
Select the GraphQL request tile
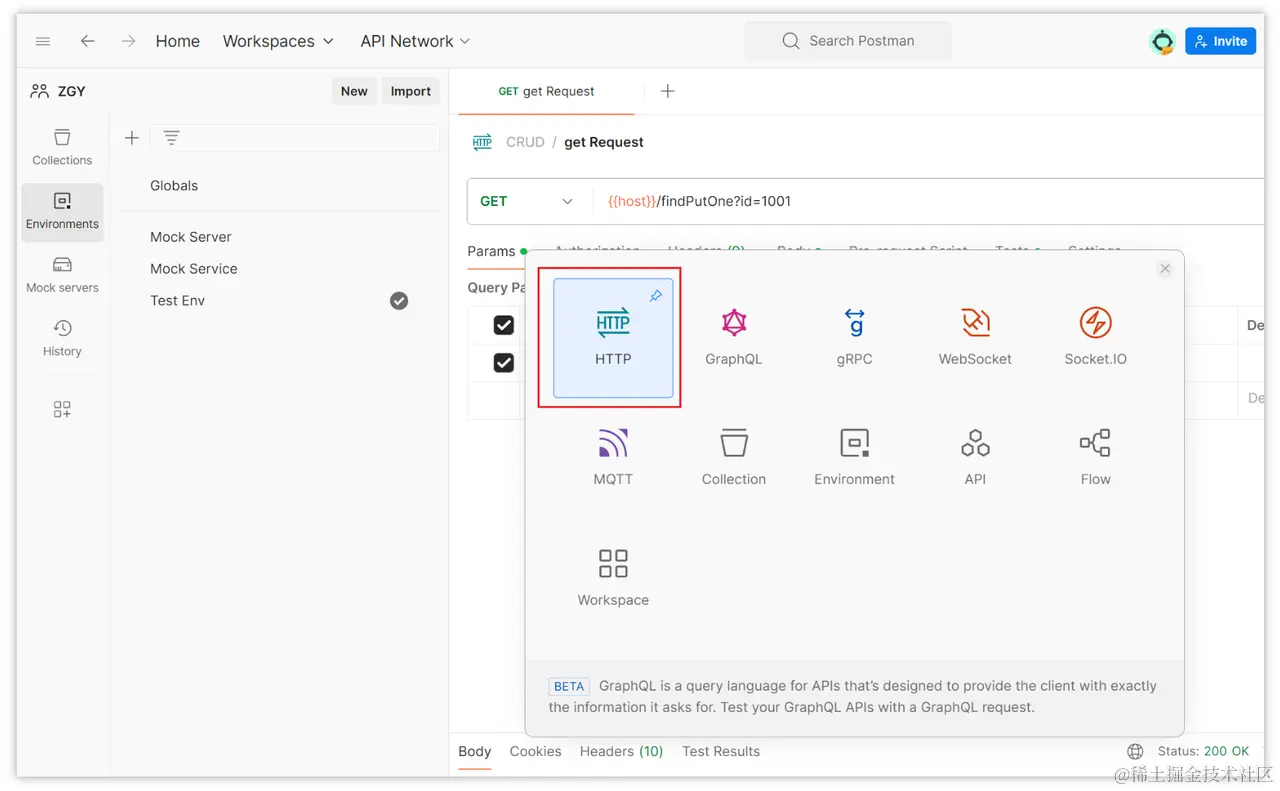pyautogui.click(x=734, y=338)
